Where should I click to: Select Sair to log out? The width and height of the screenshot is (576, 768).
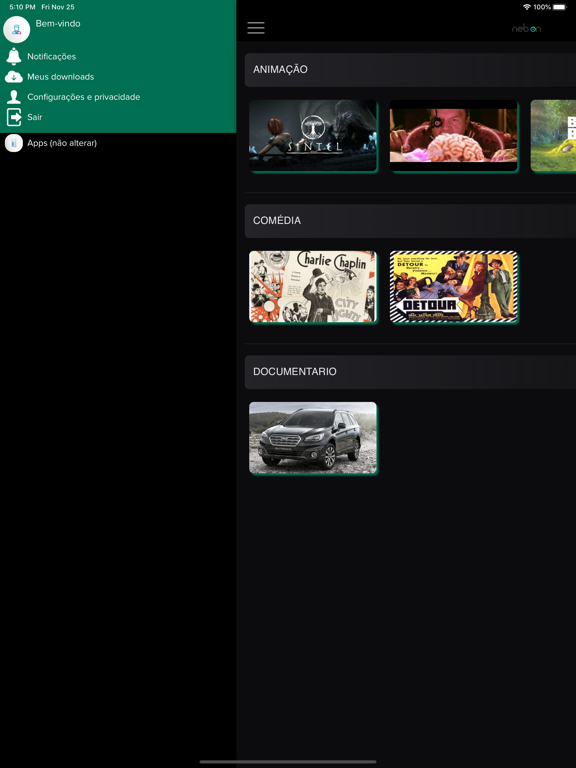tap(35, 117)
